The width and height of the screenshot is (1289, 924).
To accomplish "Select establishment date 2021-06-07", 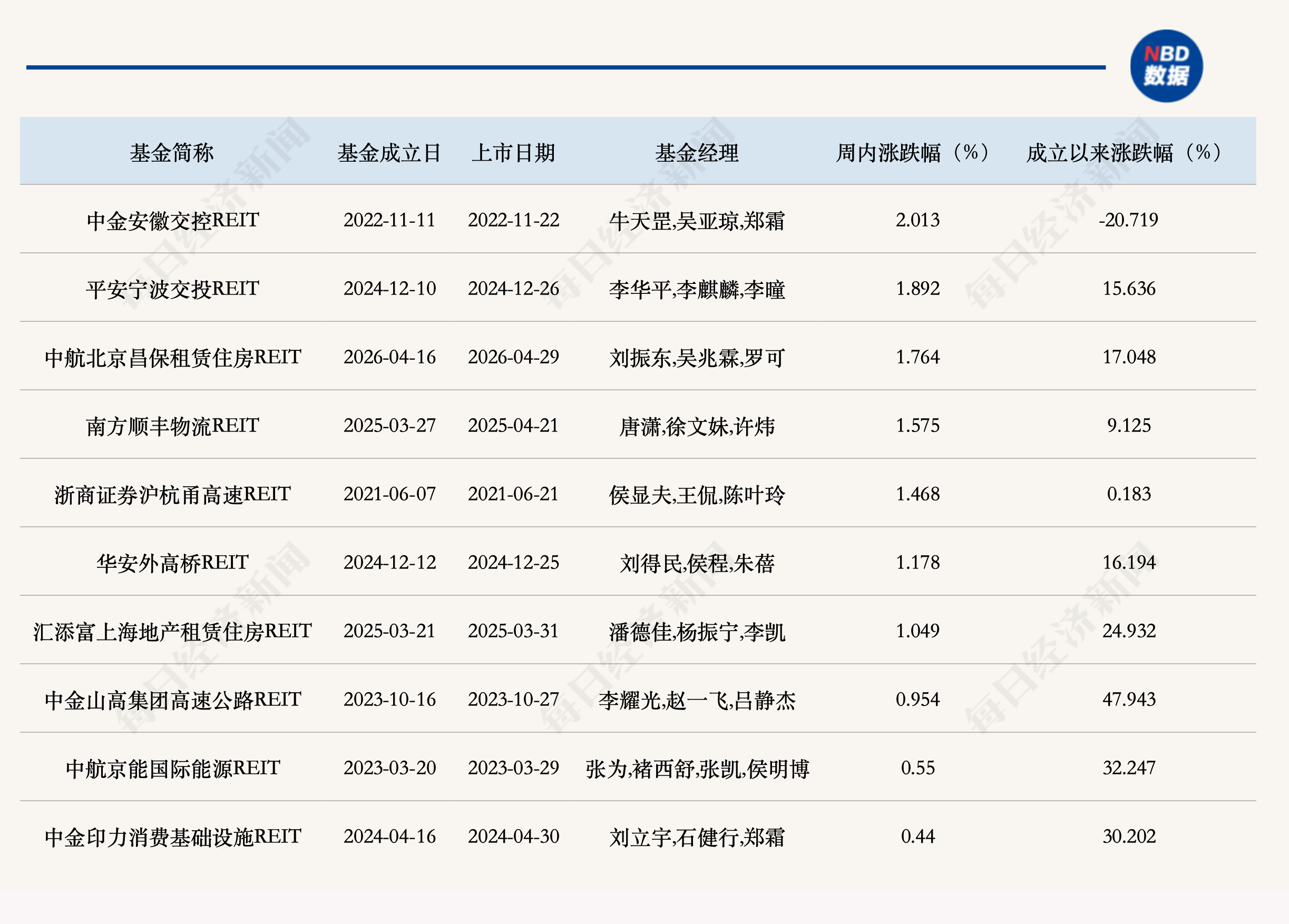I will coord(389,494).
